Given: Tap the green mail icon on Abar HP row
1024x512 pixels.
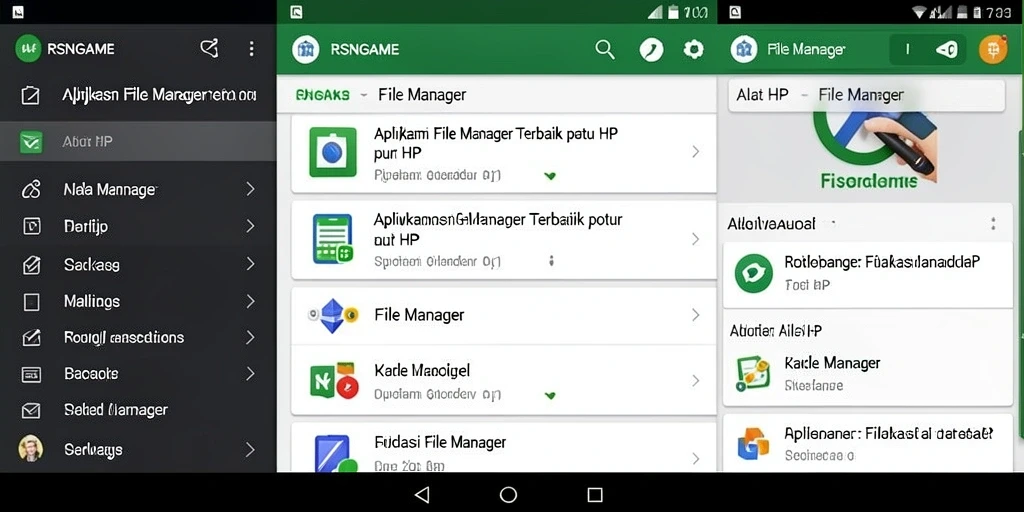Looking at the screenshot, I should [x=31, y=141].
